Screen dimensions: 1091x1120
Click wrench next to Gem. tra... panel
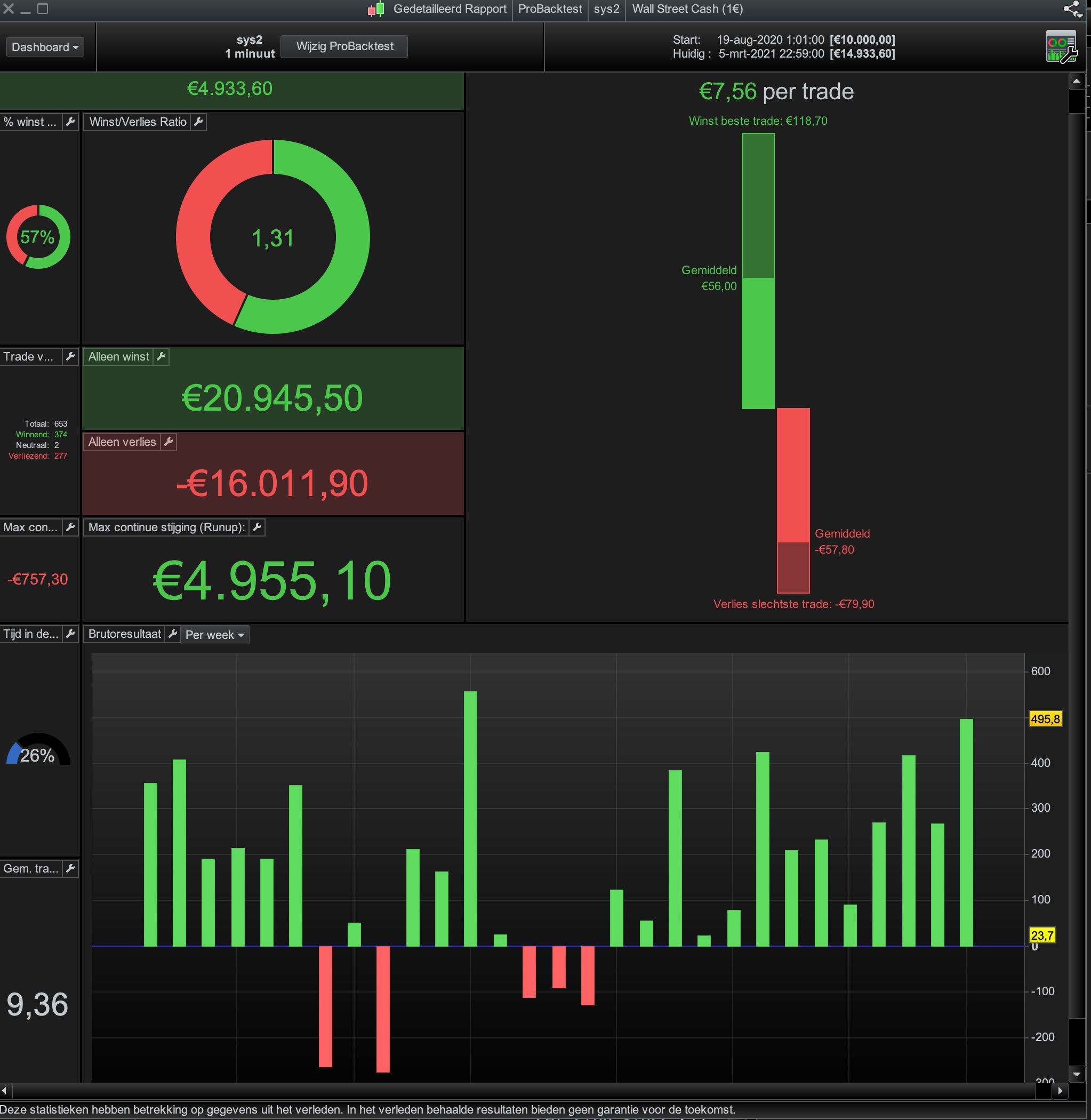pos(70,868)
